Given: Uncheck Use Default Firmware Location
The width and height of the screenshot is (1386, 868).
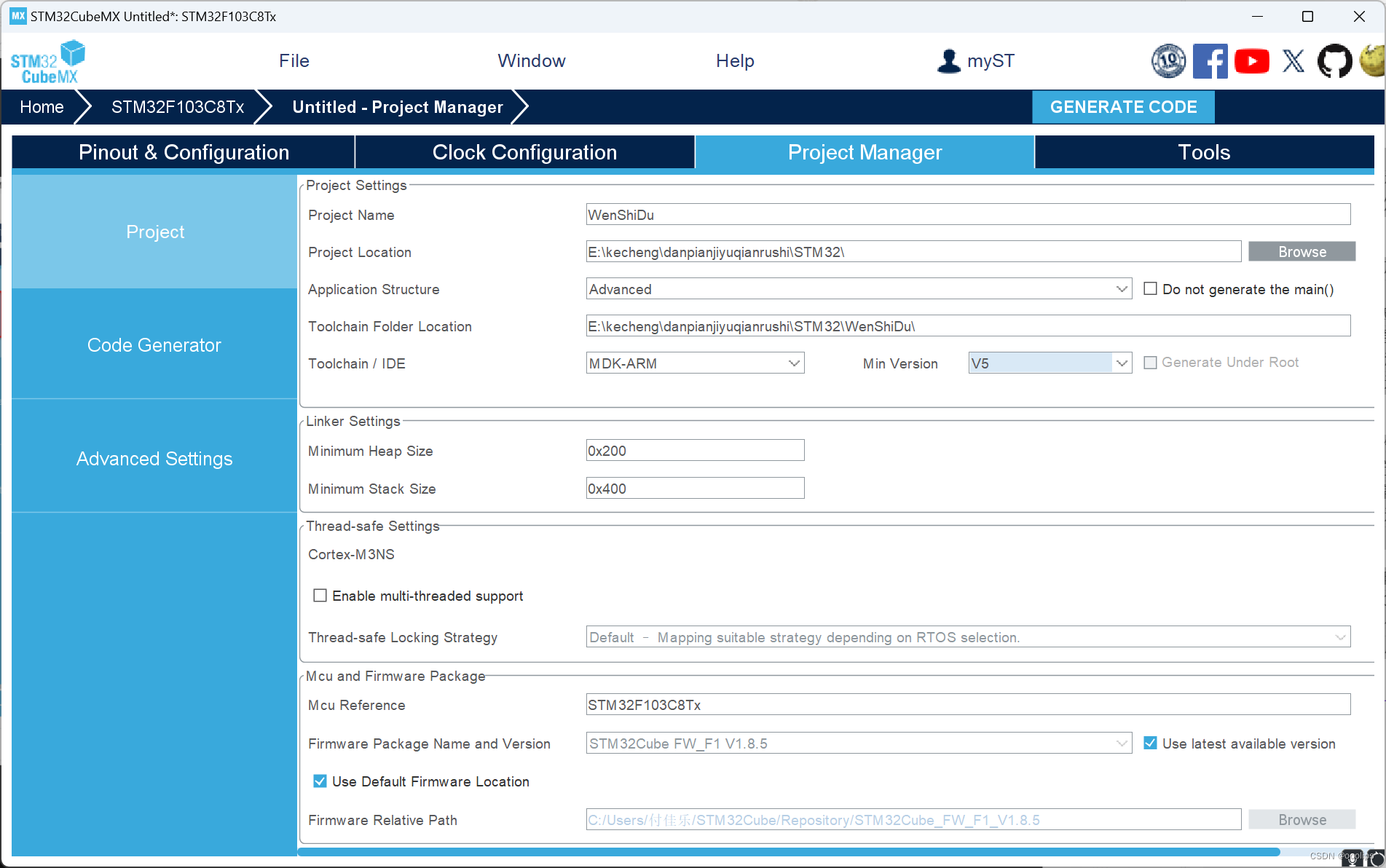Looking at the screenshot, I should (x=320, y=781).
